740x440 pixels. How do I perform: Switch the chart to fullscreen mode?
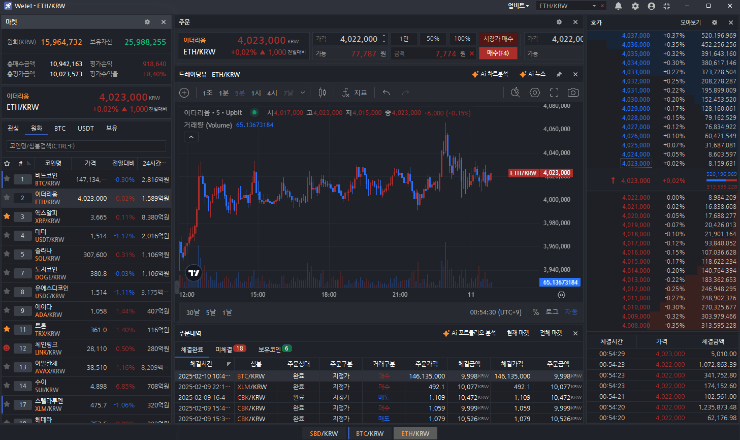(554, 93)
